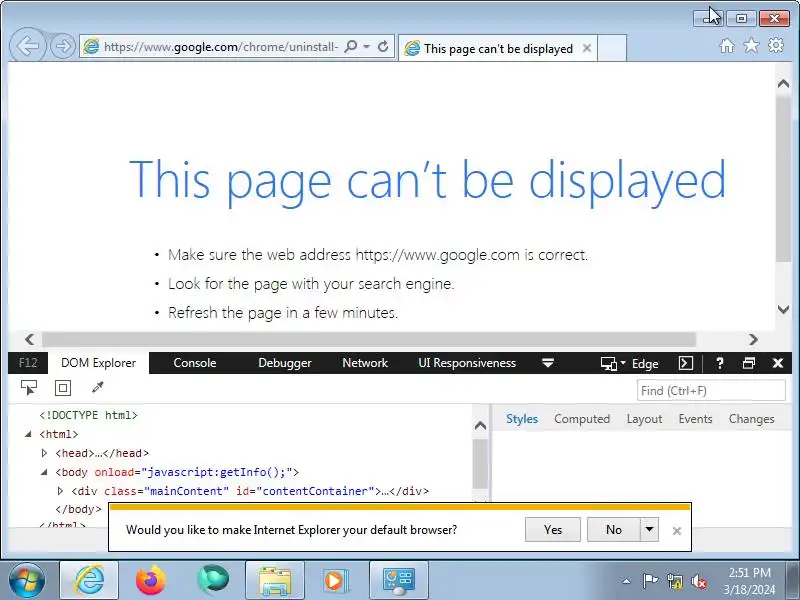
Task: Select the color picker eyedropper tool
Action: (x=97, y=388)
